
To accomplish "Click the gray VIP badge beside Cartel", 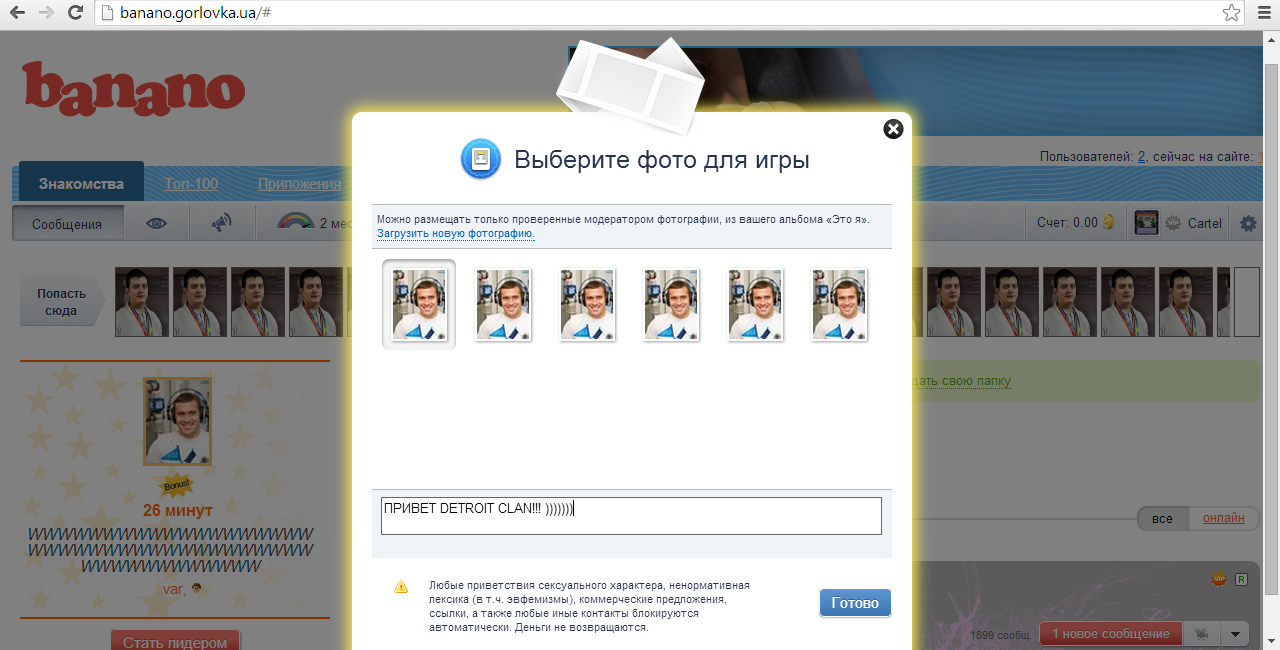I will coord(1173,223).
